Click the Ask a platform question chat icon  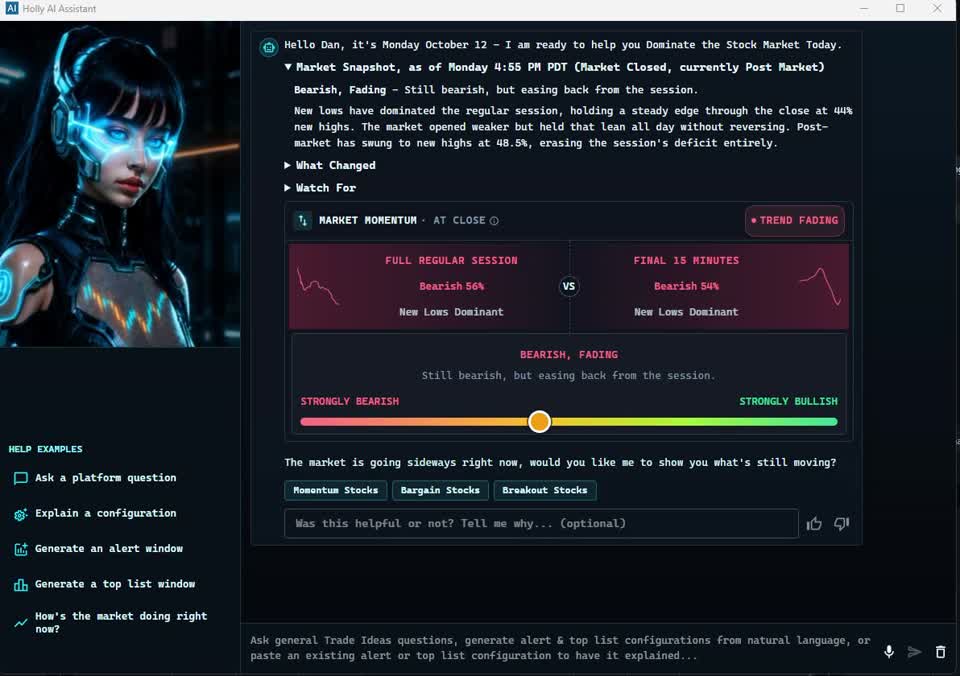pos(20,478)
